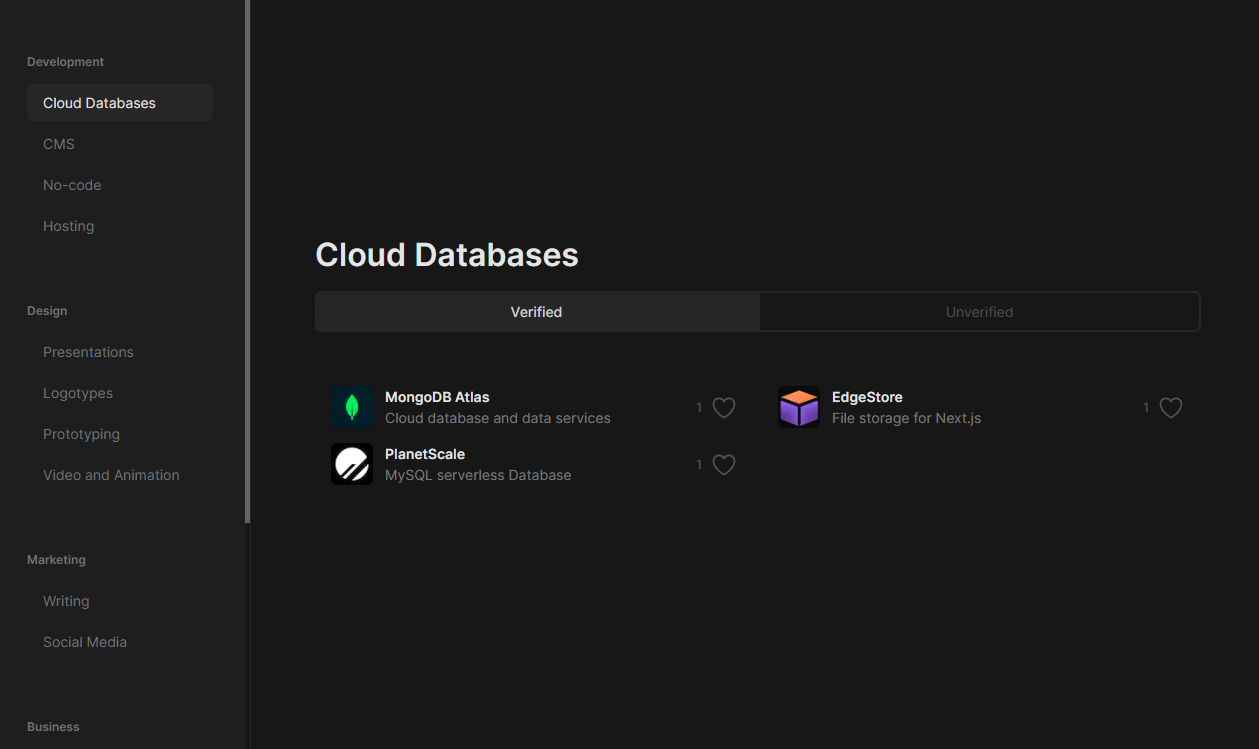
Task: Switch to the Unverified tab
Action: pos(979,312)
